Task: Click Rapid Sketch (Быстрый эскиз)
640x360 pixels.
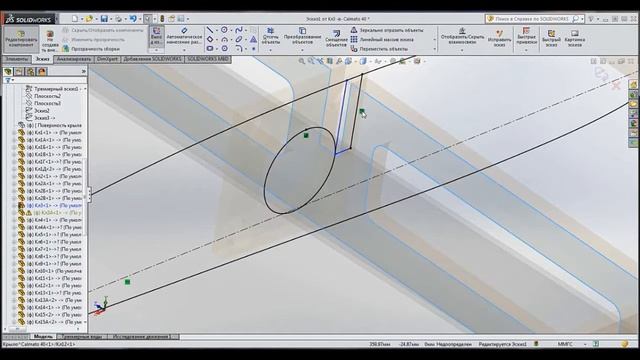Action: click(551, 38)
